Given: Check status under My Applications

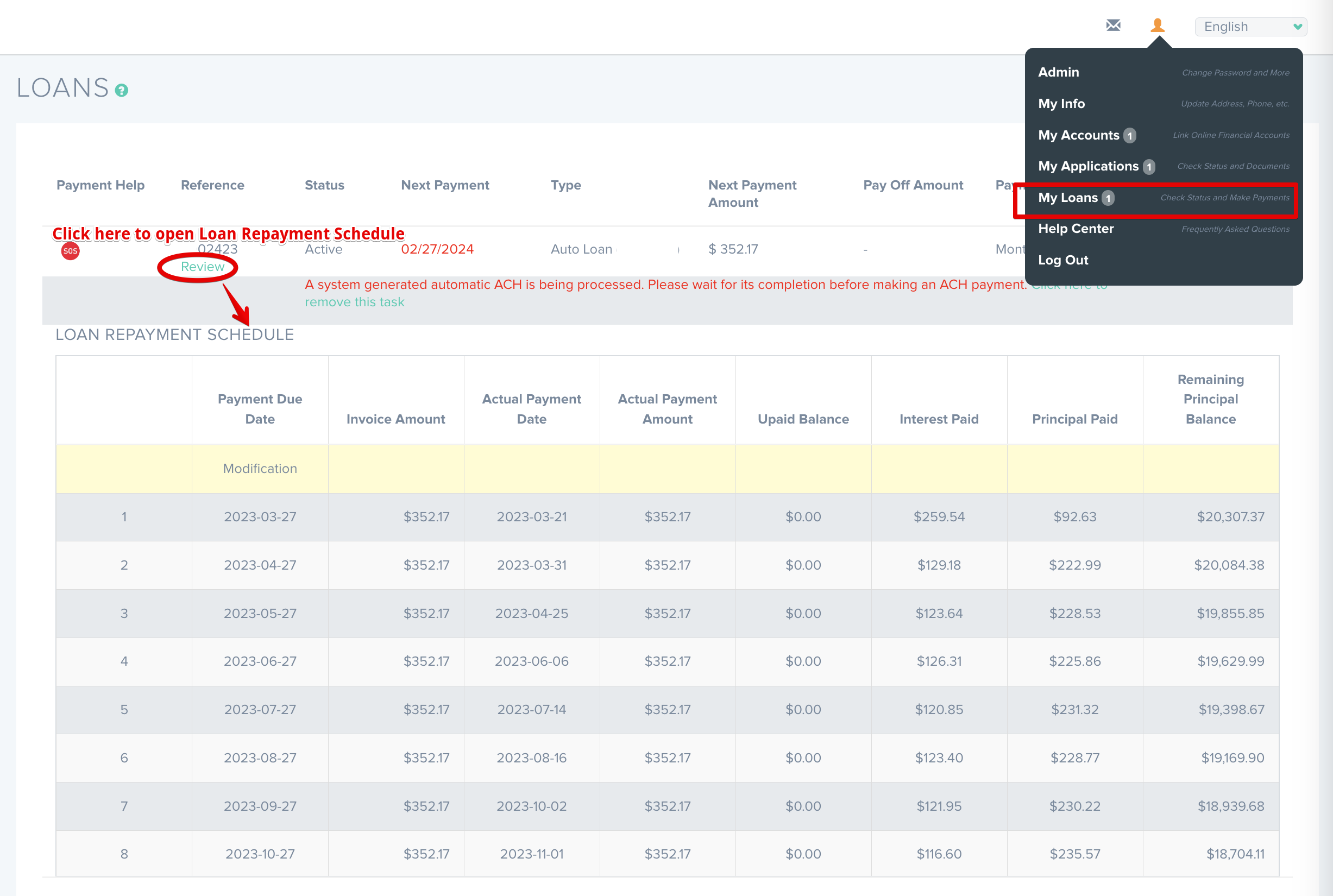Looking at the screenshot, I should (x=1089, y=166).
